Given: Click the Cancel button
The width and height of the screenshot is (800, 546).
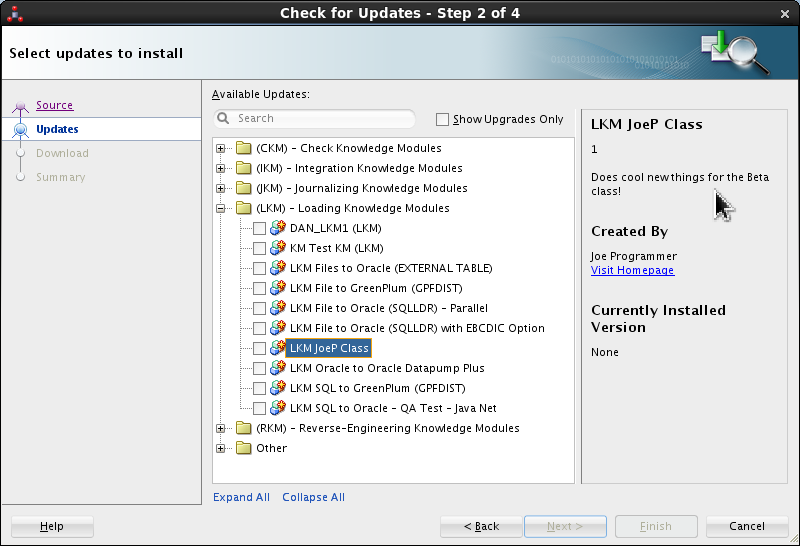Looking at the screenshot, I should click(747, 526).
